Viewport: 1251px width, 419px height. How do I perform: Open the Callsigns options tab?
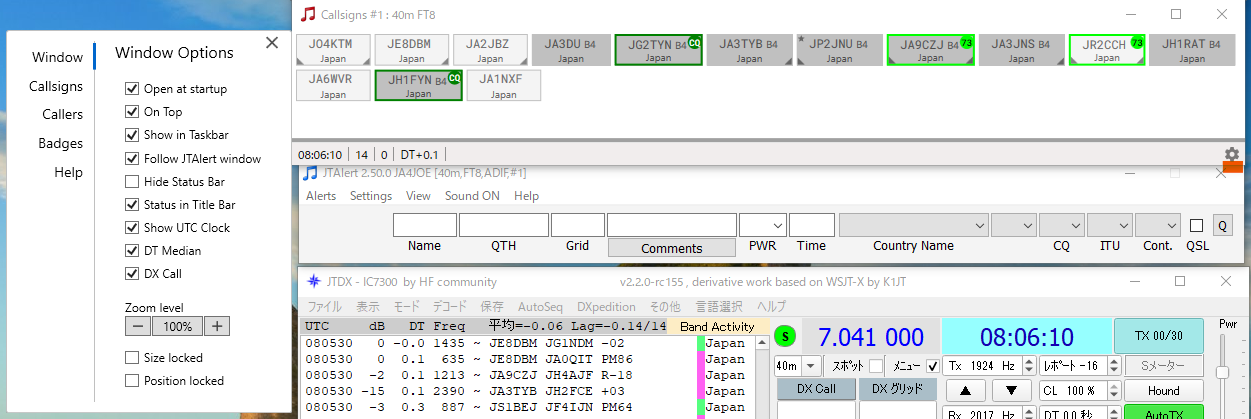pos(56,86)
